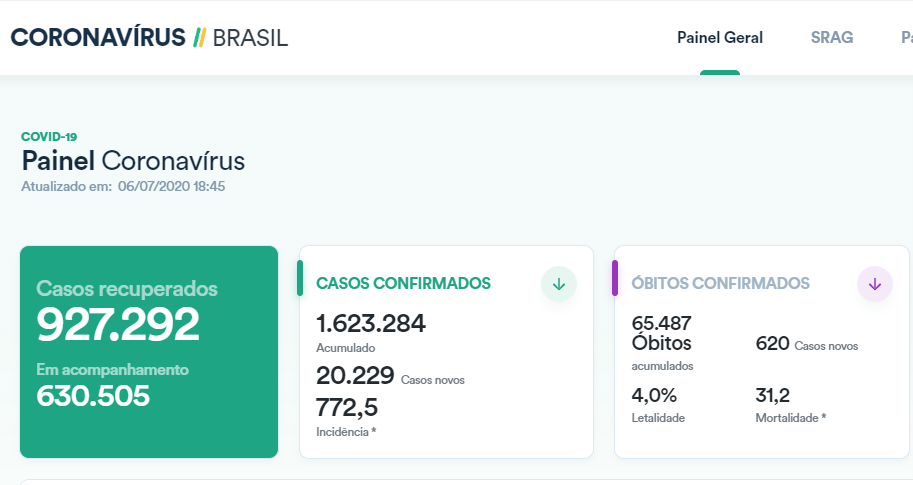Click the Casos Confirmados heading
Image resolution: width=913 pixels, height=485 pixels.
[403, 284]
